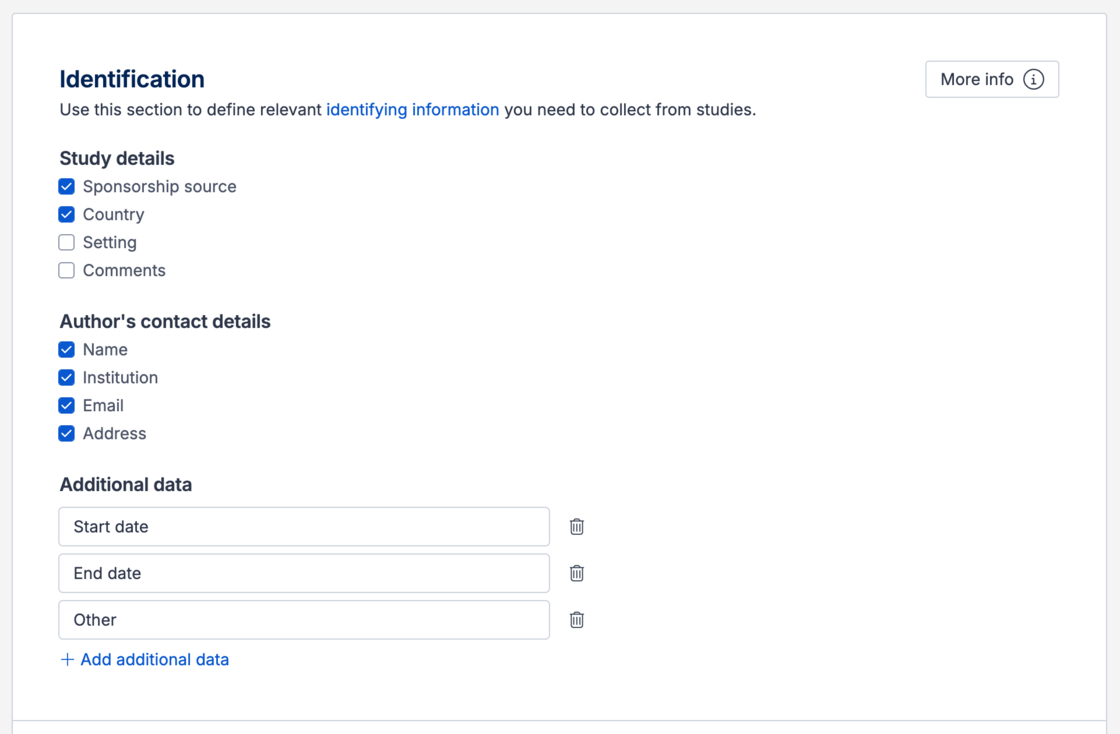Focus the Start date input field
This screenshot has width=1120, height=734.
coord(304,527)
